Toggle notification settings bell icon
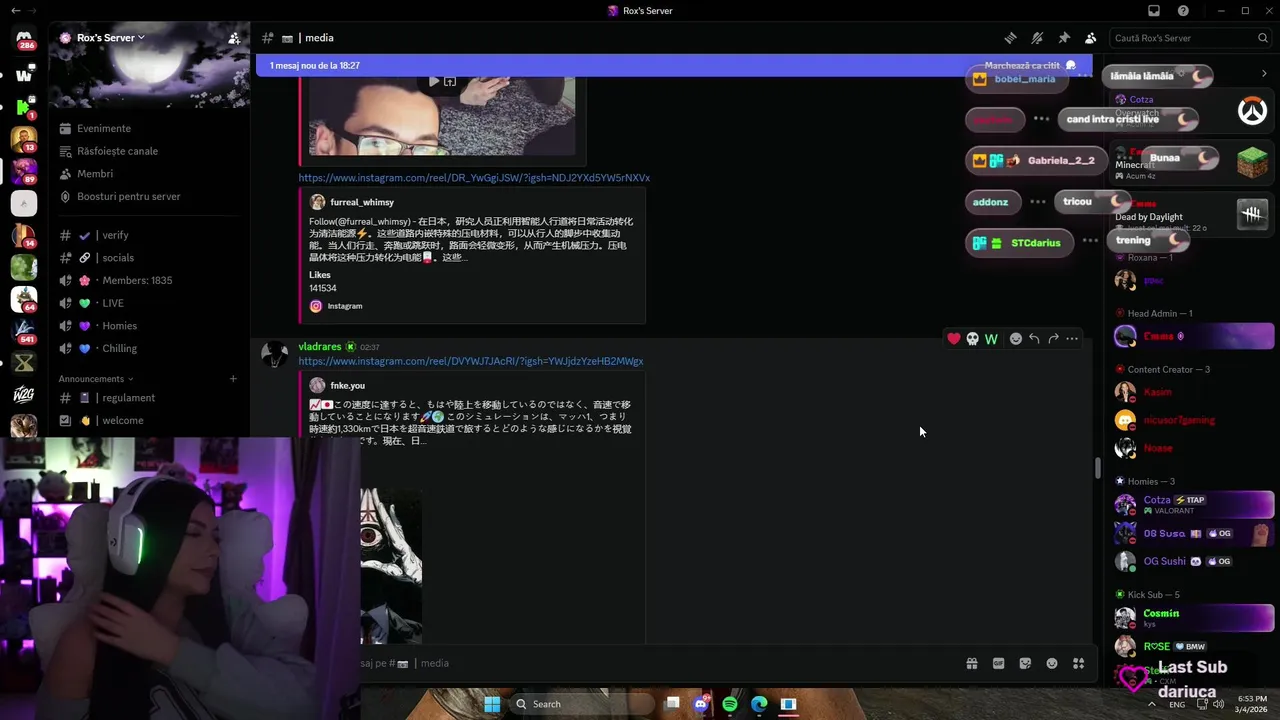Viewport: 1280px width, 720px height. pos(1037,38)
